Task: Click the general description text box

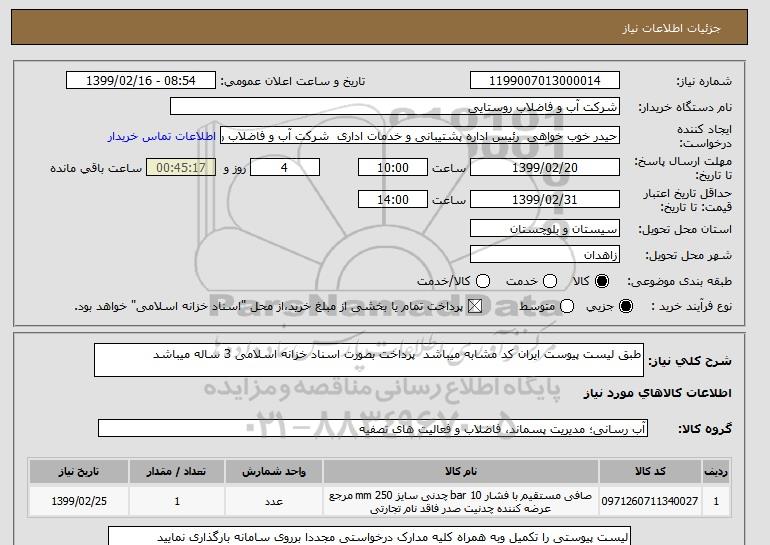Action: click(369, 360)
